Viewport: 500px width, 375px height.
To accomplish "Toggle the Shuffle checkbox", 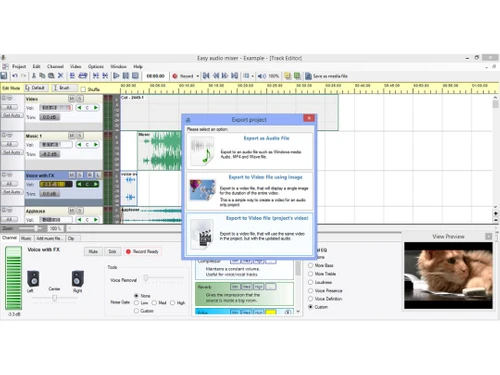I will [x=83, y=89].
